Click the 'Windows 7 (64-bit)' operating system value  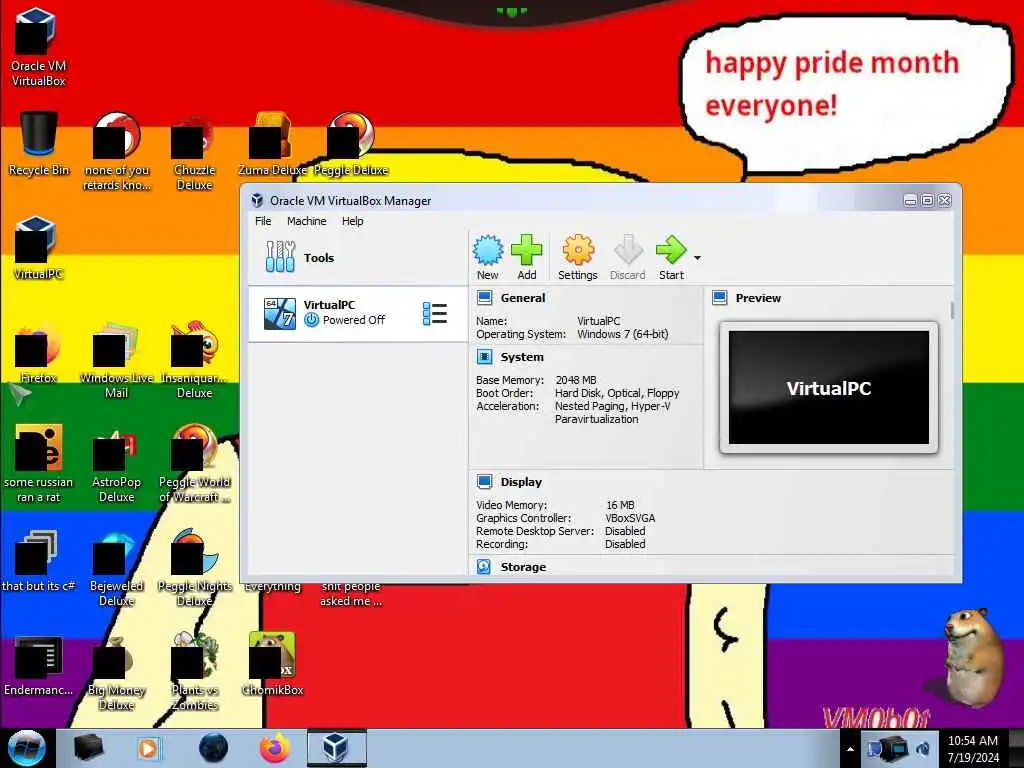pos(622,334)
